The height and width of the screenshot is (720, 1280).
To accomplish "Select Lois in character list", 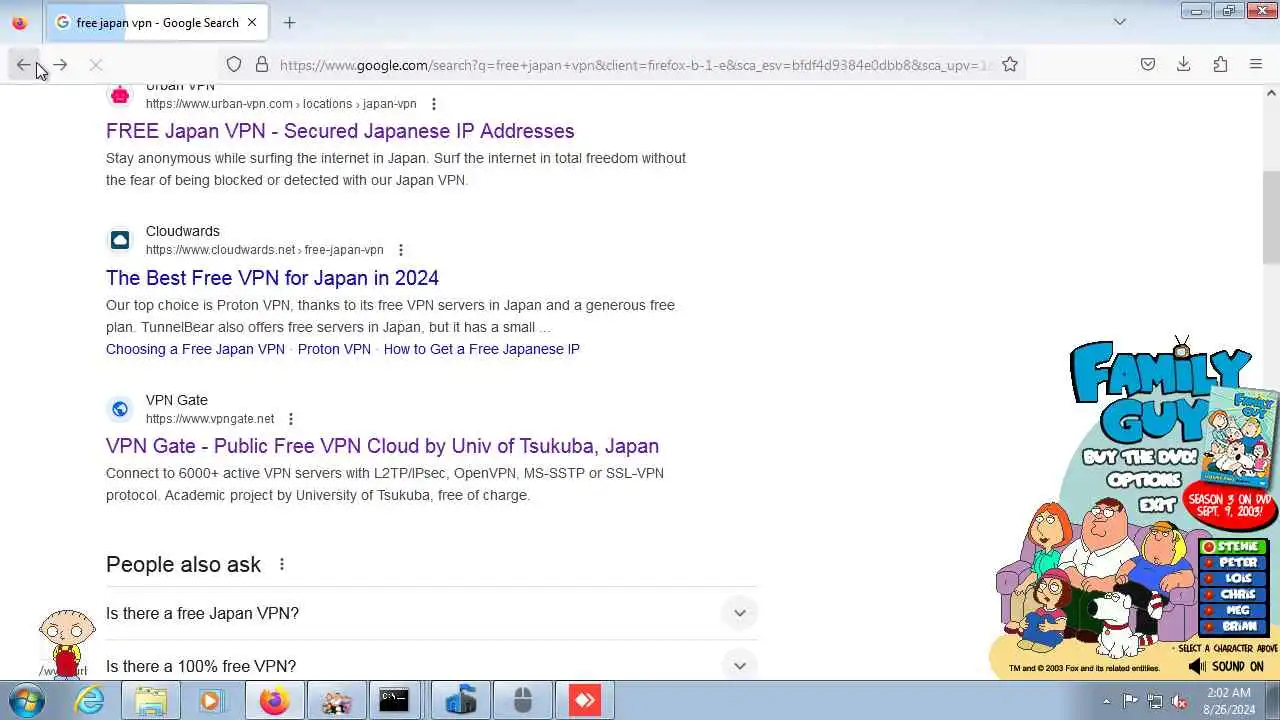I will point(1235,579).
